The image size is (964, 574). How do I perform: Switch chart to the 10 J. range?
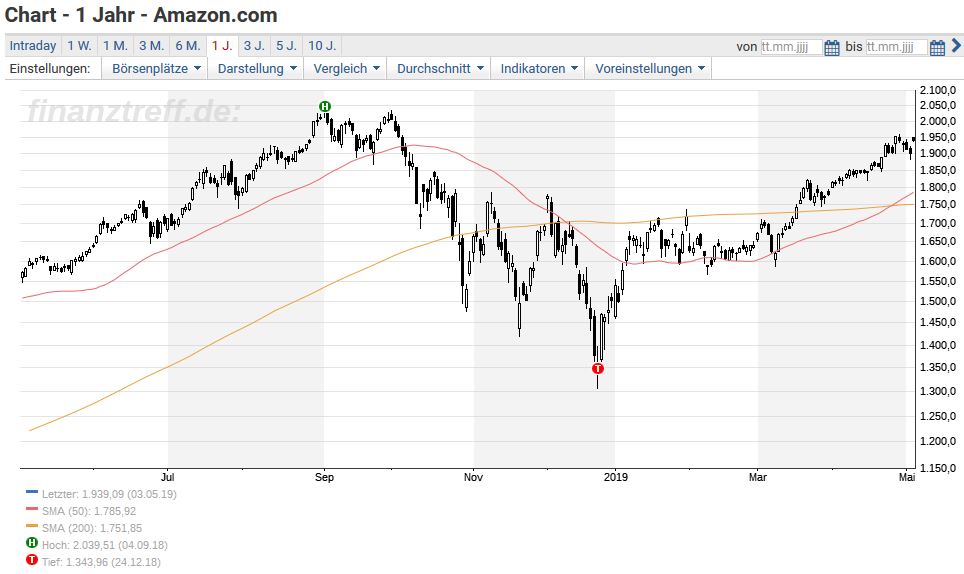click(x=322, y=45)
